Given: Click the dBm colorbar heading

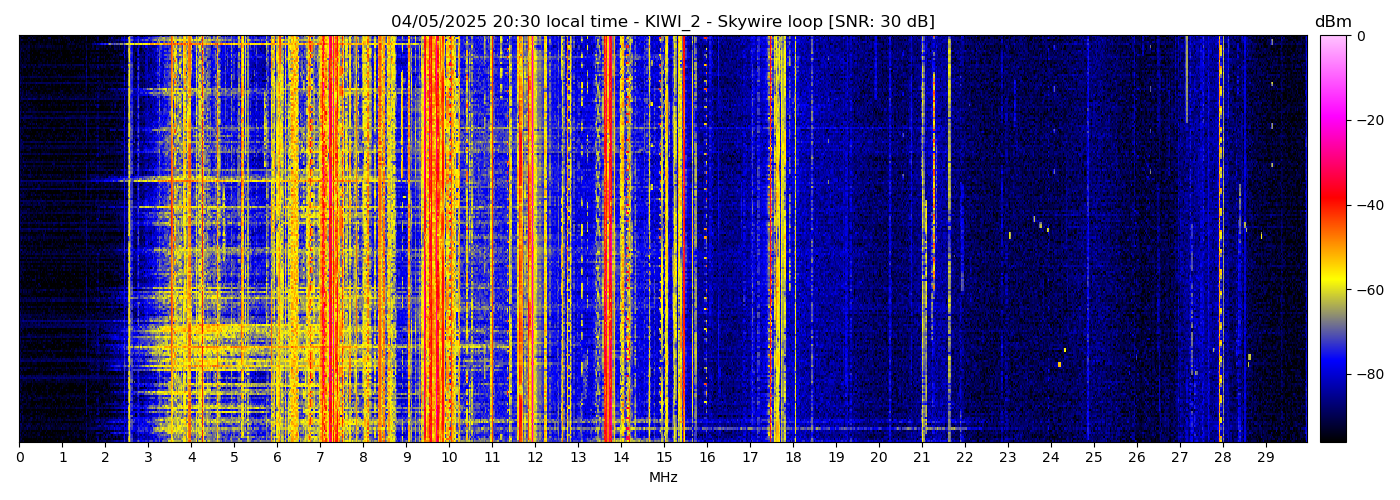Looking at the screenshot, I should [1332, 22].
